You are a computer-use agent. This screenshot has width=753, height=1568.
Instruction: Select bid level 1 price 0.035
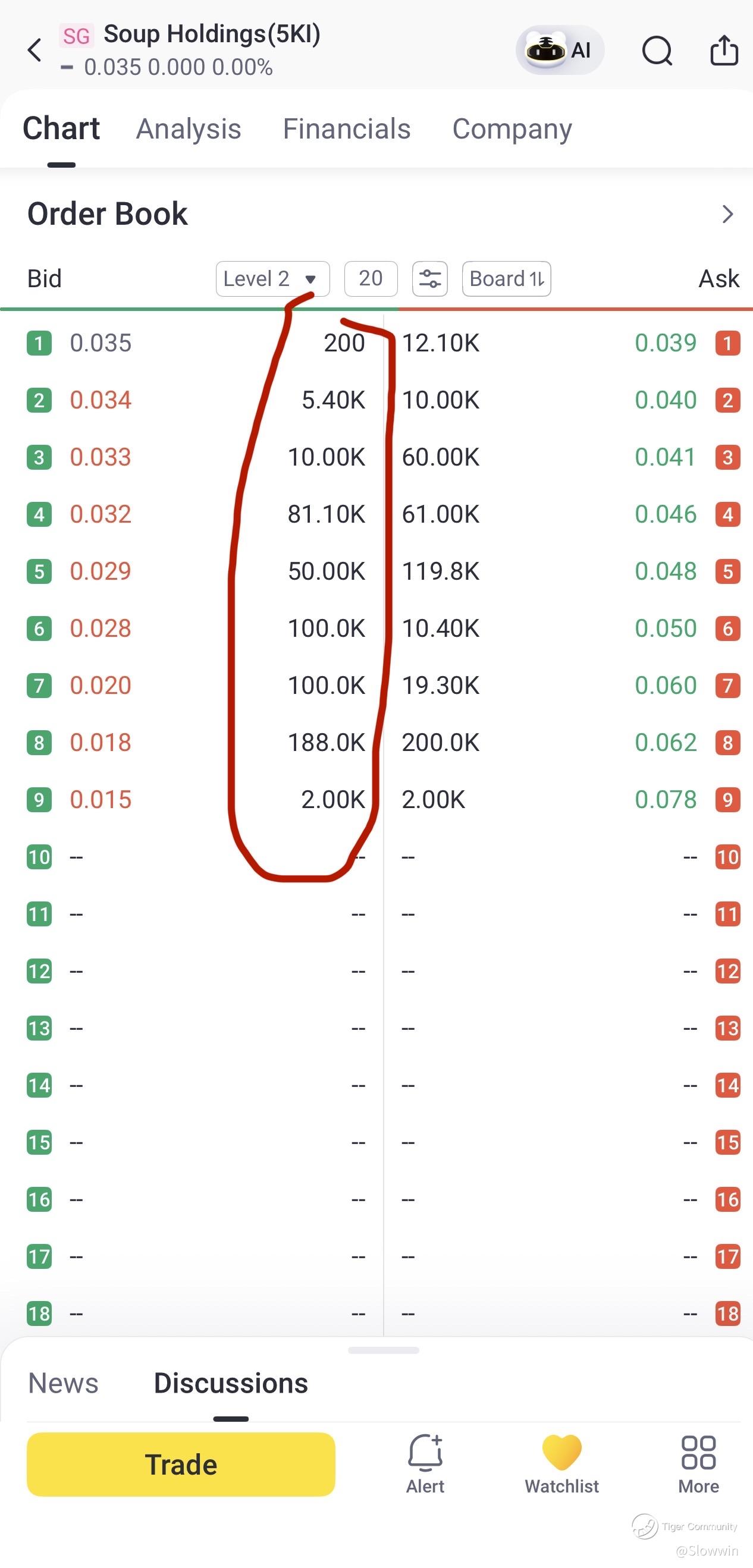(101, 343)
